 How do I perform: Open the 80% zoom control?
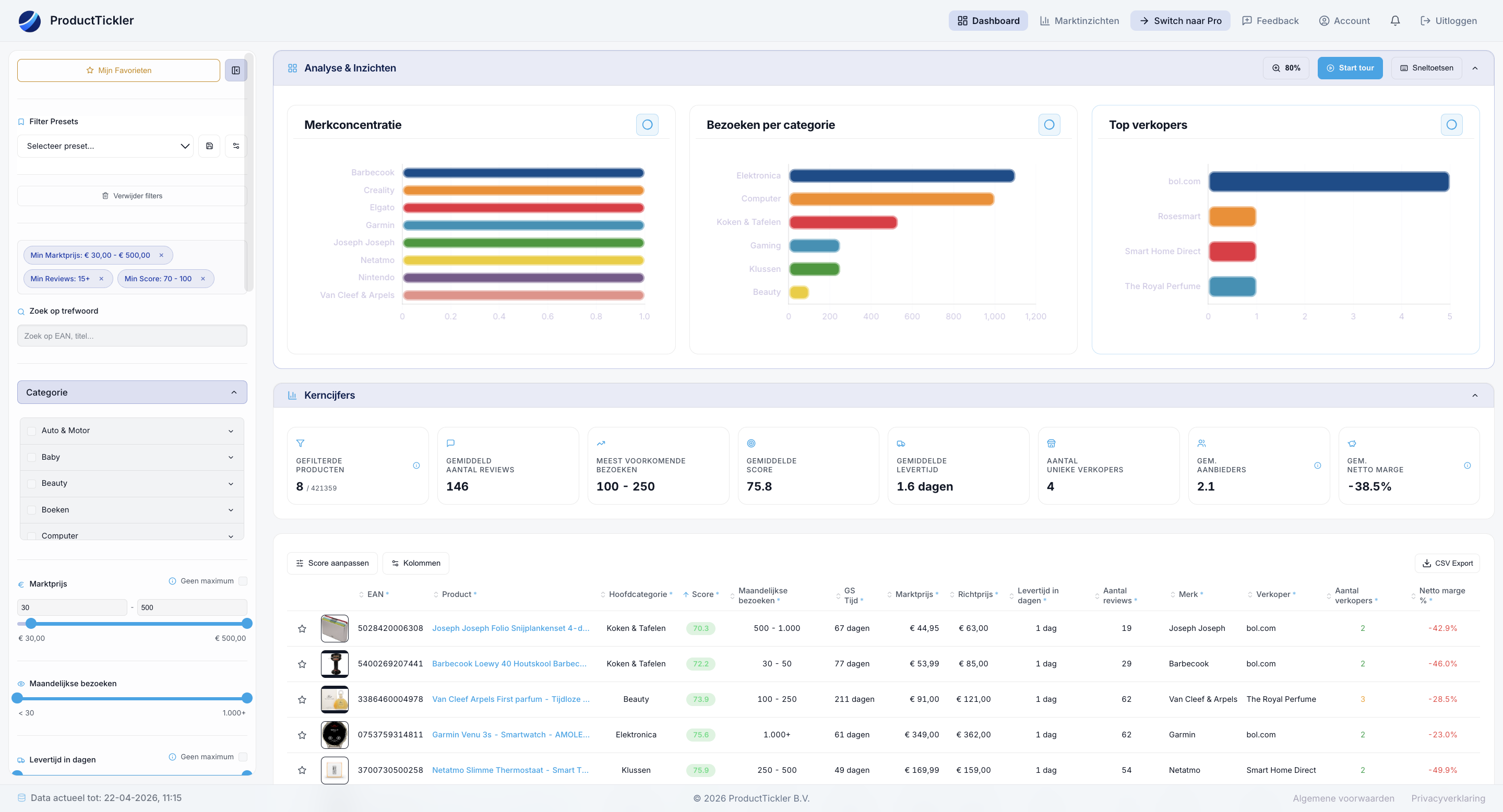1286,68
